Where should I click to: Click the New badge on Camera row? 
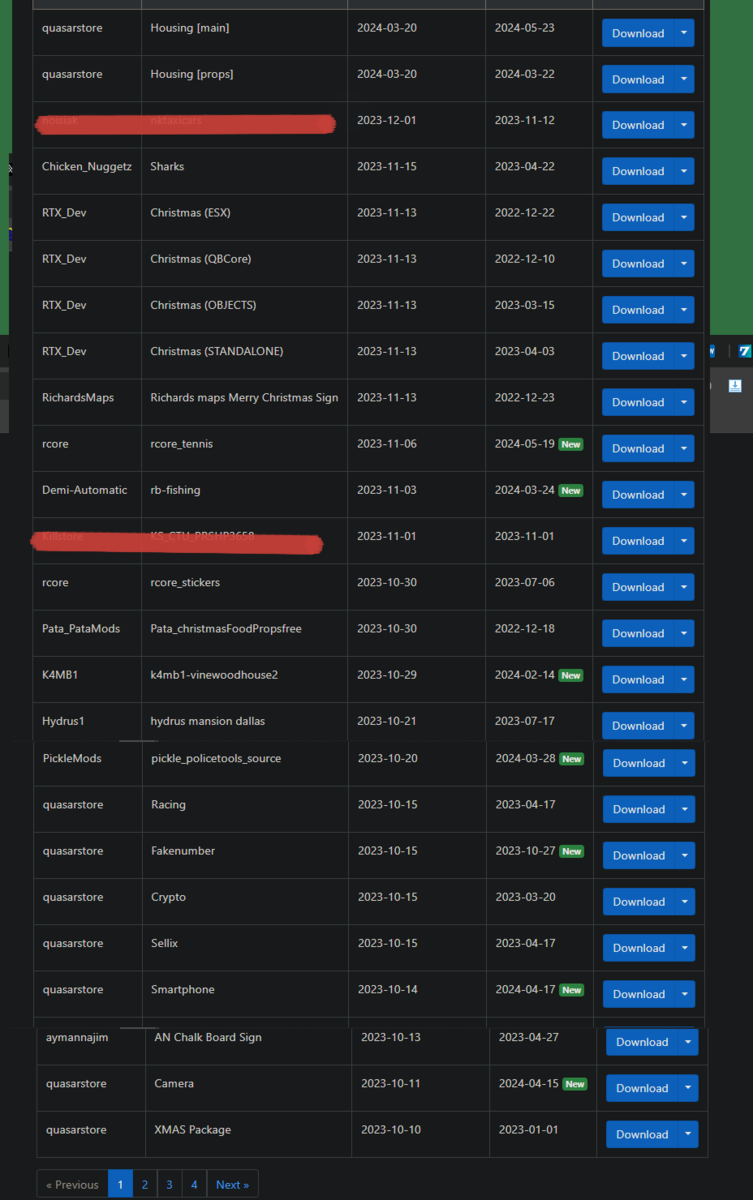(575, 1084)
